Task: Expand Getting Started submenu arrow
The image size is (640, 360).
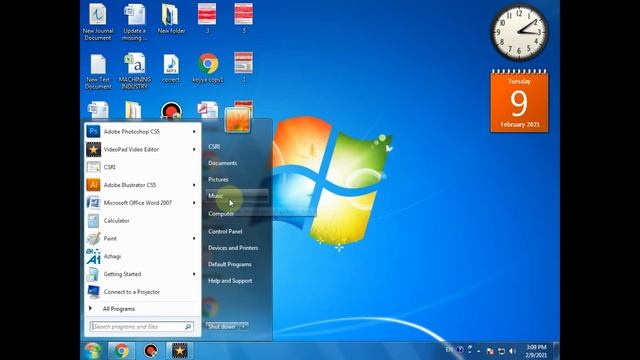Action: pos(194,274)
